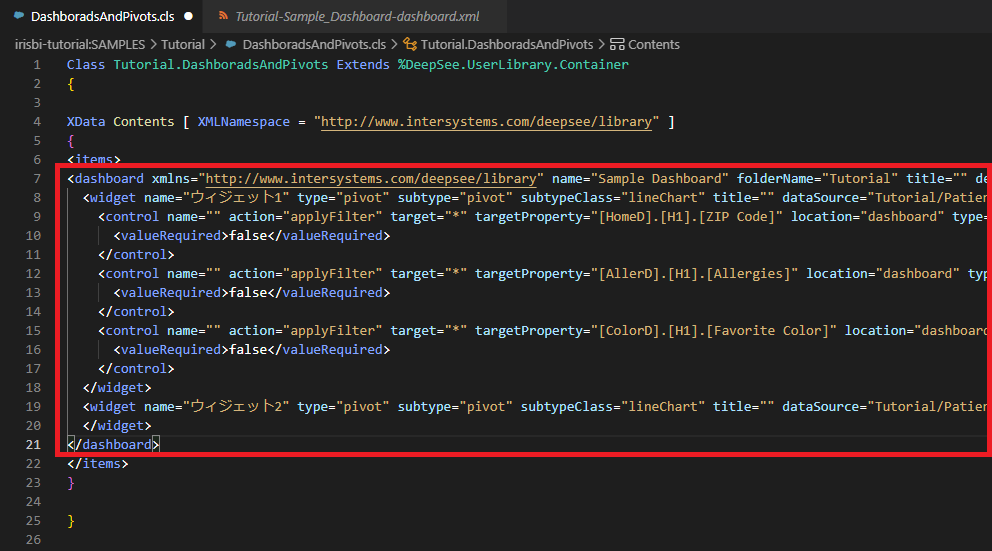992x551 pixels.
Task: Click the XData keyword on line 4
Action: (x=86, y=122)
